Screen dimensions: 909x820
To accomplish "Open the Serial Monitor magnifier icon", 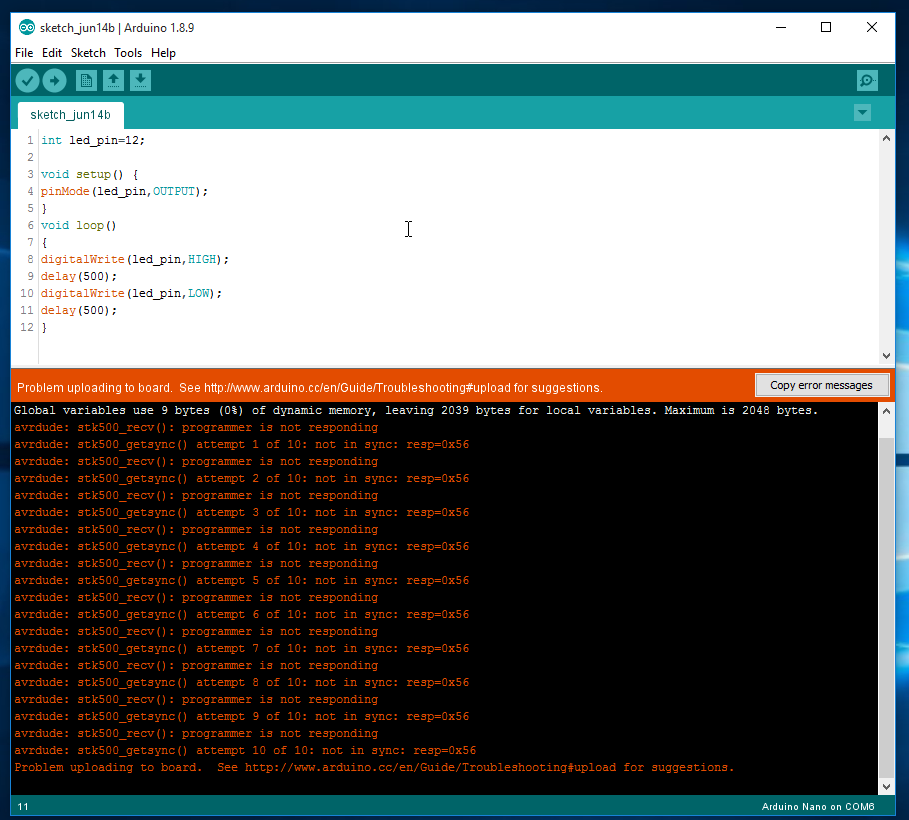I will pyautogui.click(x=867, y=81).
